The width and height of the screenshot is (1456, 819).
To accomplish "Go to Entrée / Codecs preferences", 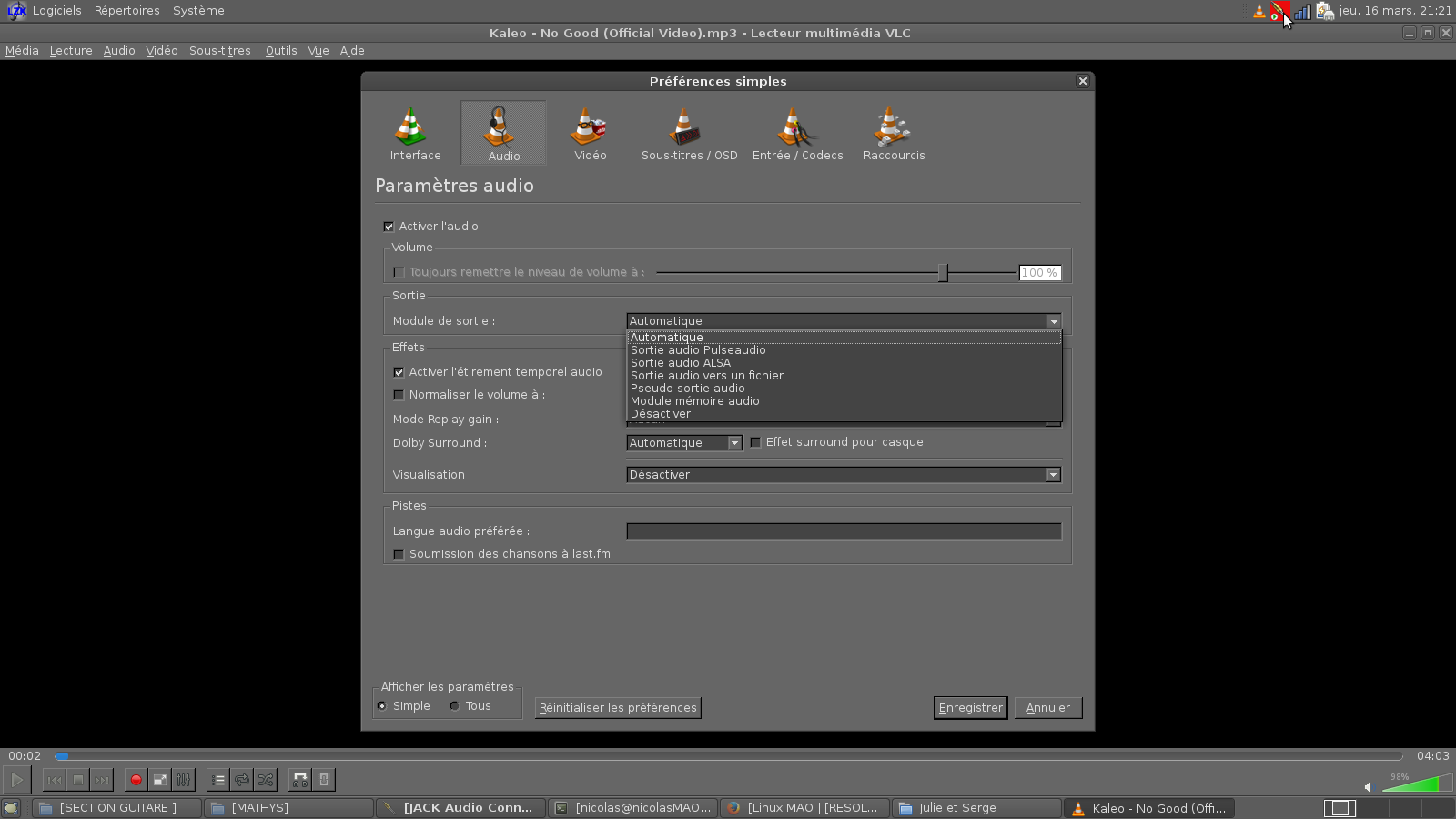I will coord(797,133).
